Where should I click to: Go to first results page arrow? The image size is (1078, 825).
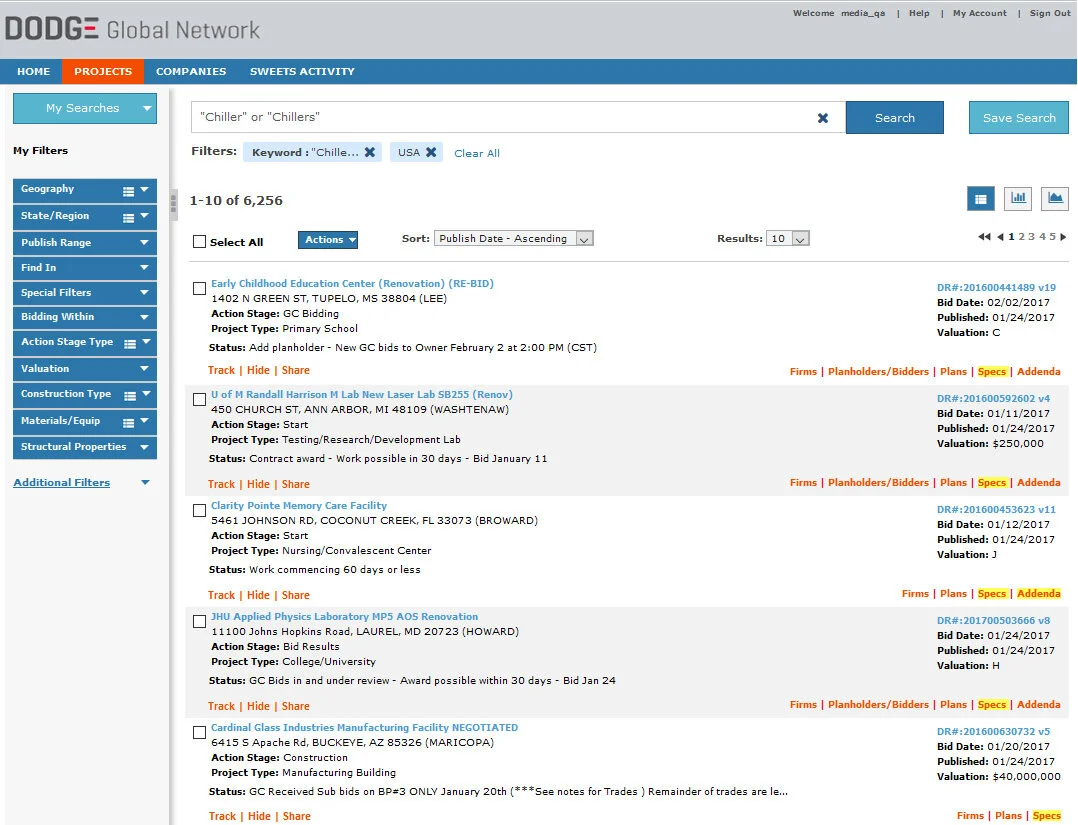984,236
